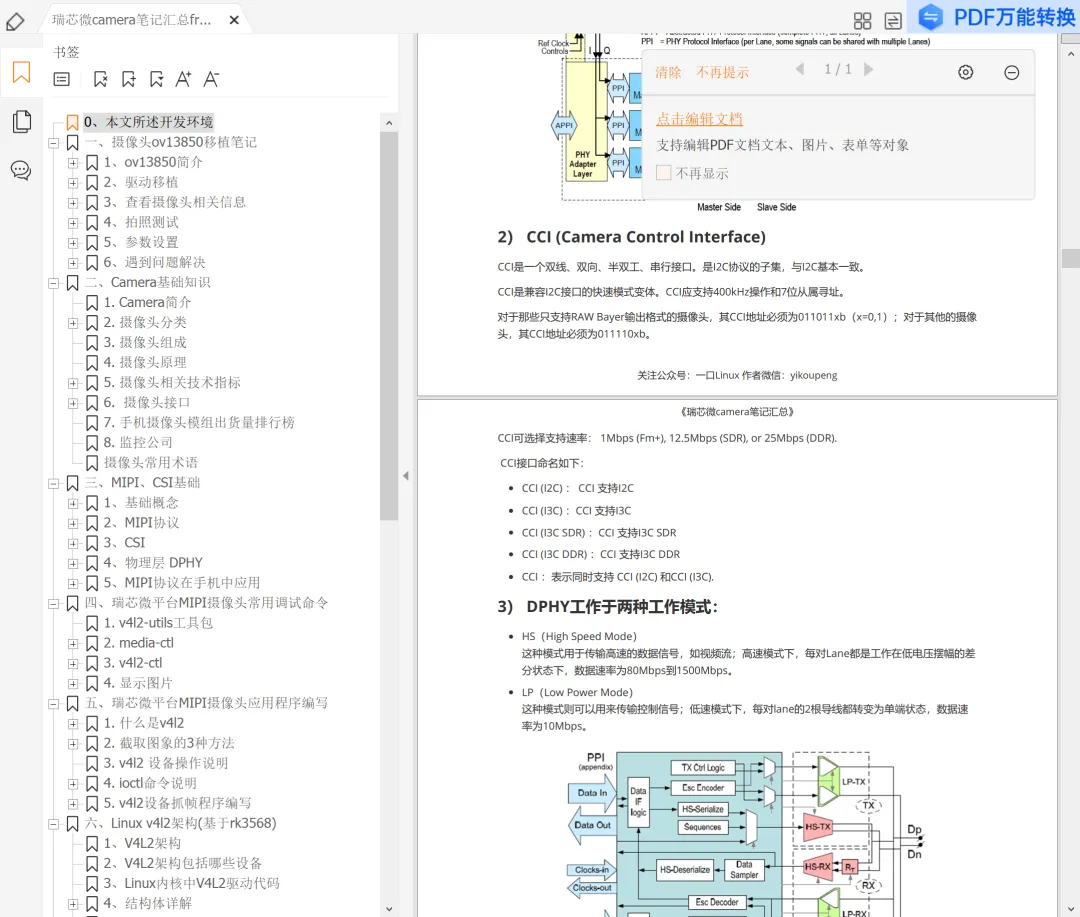This screenshot has height=917, width=1080.
Task: Select bookmark 3、Linux内核中V4L2驱动代码
Action: [x=191, y=883]
